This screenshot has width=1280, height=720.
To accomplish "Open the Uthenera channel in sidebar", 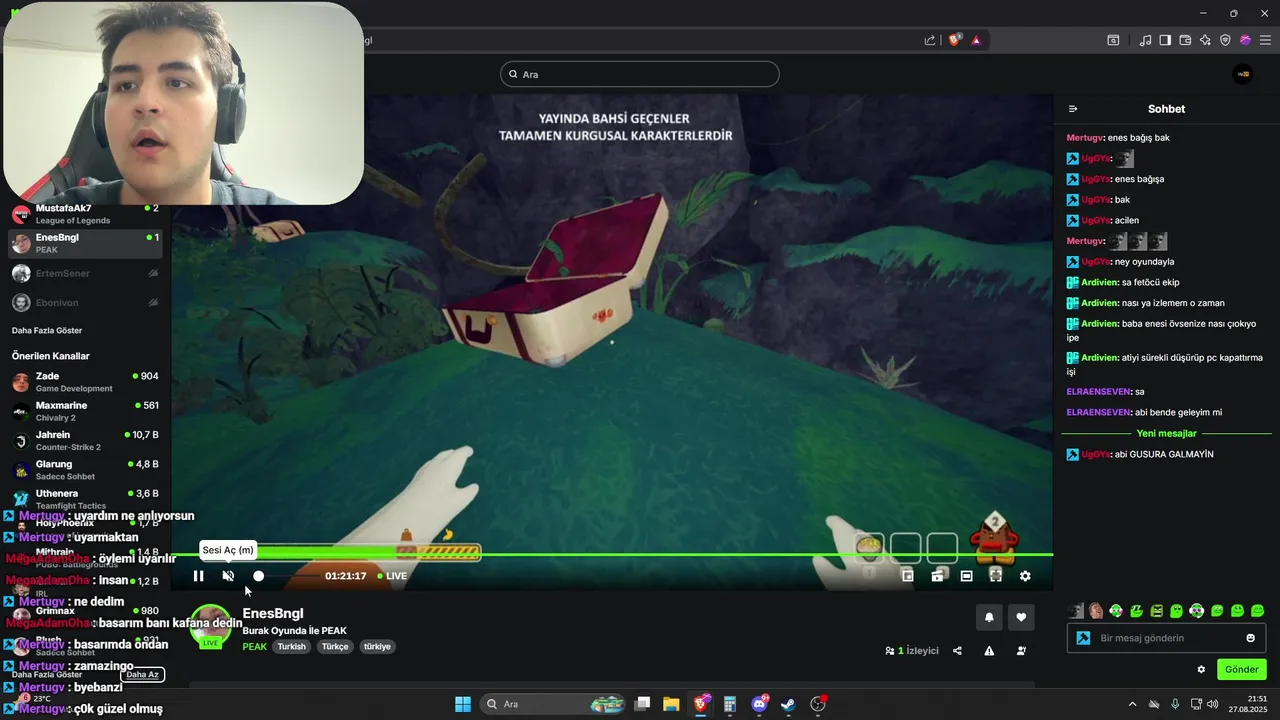I will 86,498.
